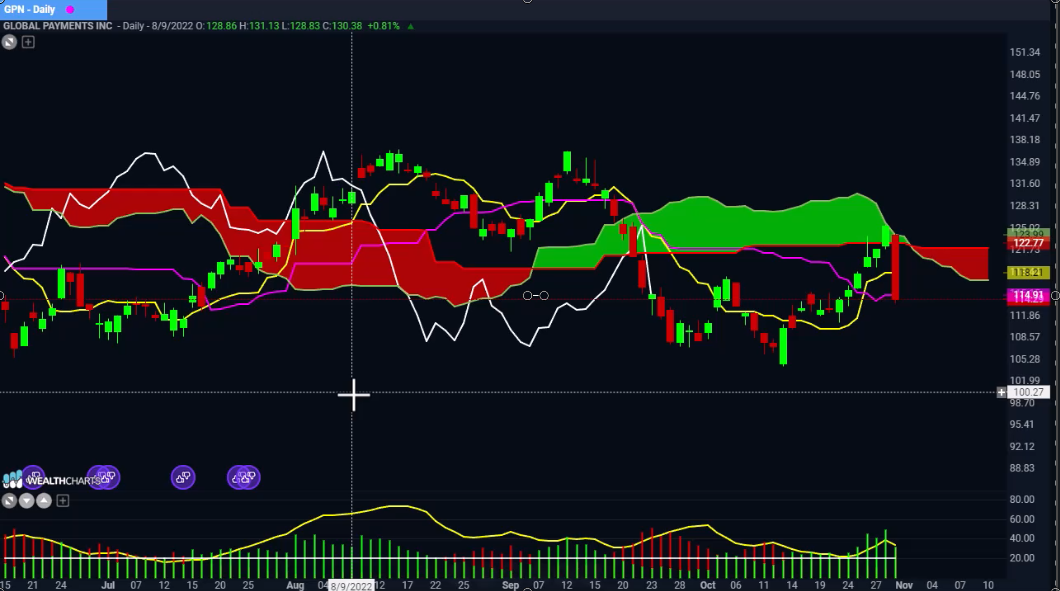This screenshot has height=591, width=1060.
Task: Click the magenta 114.91 price label
Action: click(1028, 296)
